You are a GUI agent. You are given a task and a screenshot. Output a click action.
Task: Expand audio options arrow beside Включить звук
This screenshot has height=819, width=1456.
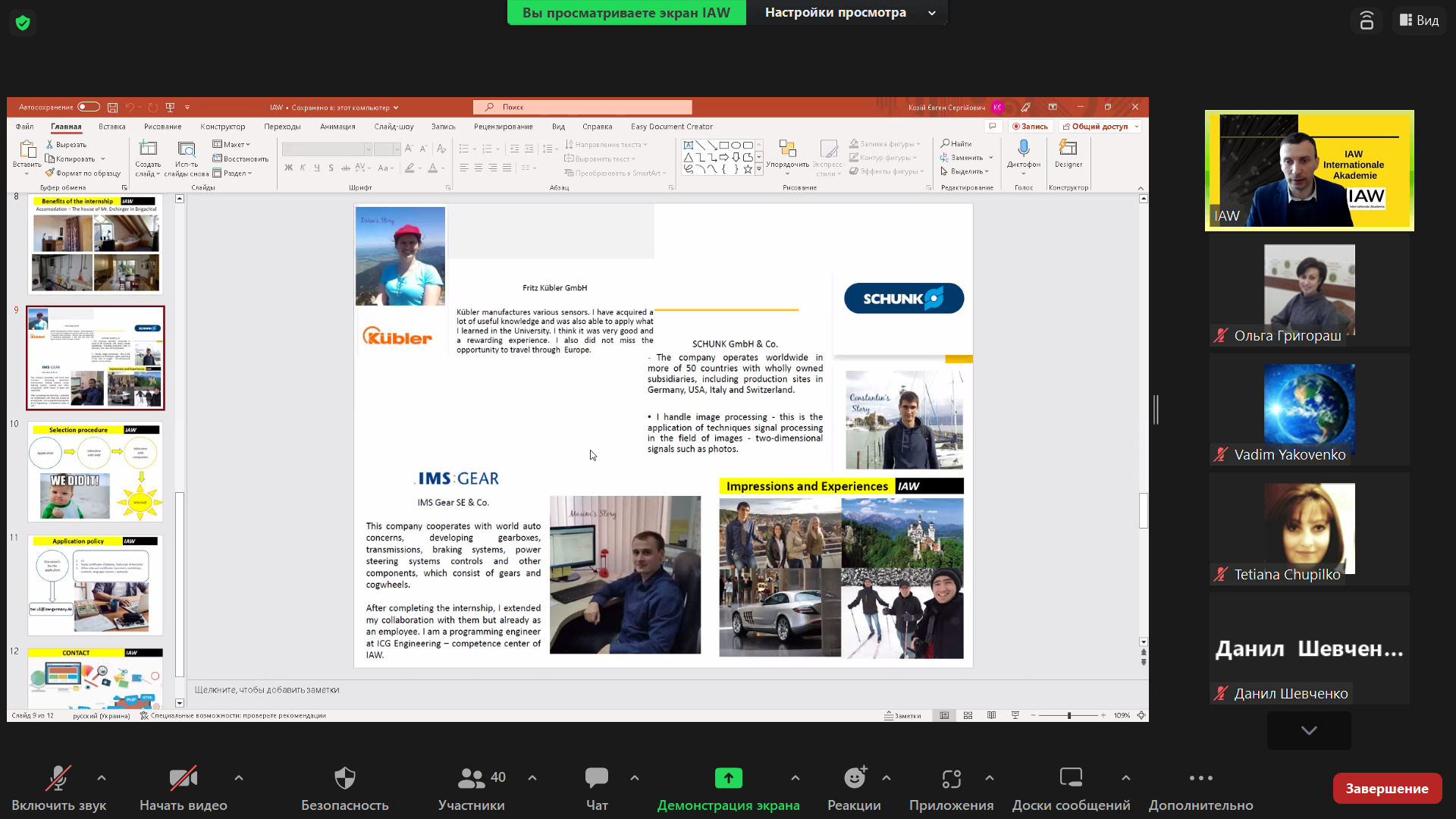pyautogui.click(x=102, y=778)
